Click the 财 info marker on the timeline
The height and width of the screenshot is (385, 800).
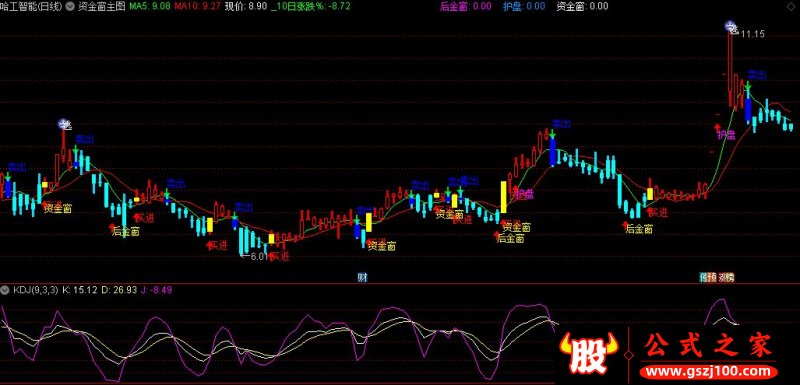coord(362,278)
